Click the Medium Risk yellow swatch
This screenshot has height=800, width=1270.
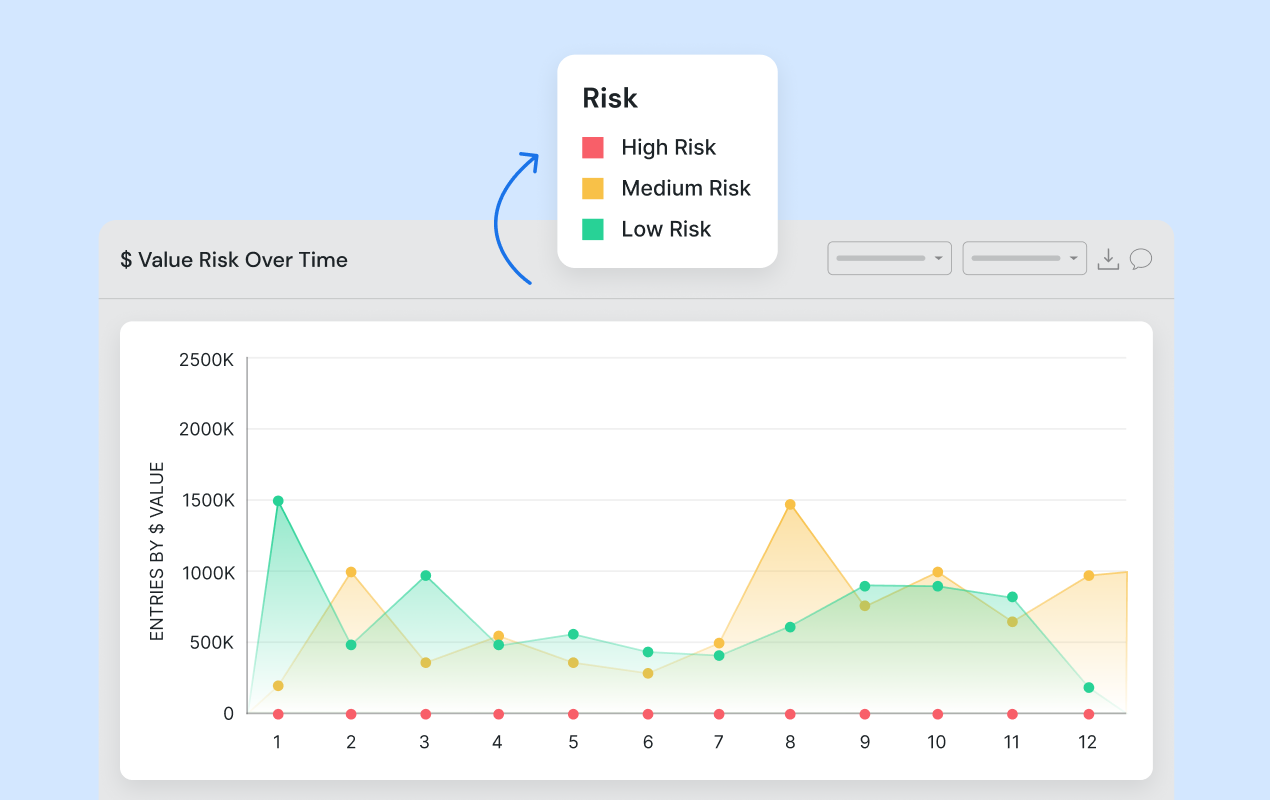pos(593,188)
